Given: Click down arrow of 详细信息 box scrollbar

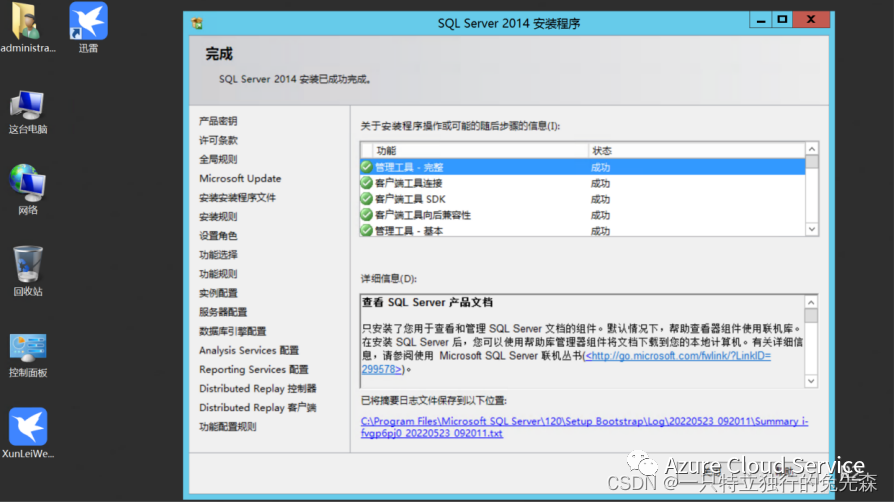Looking at the screenshot, I should tap(811, 380).
